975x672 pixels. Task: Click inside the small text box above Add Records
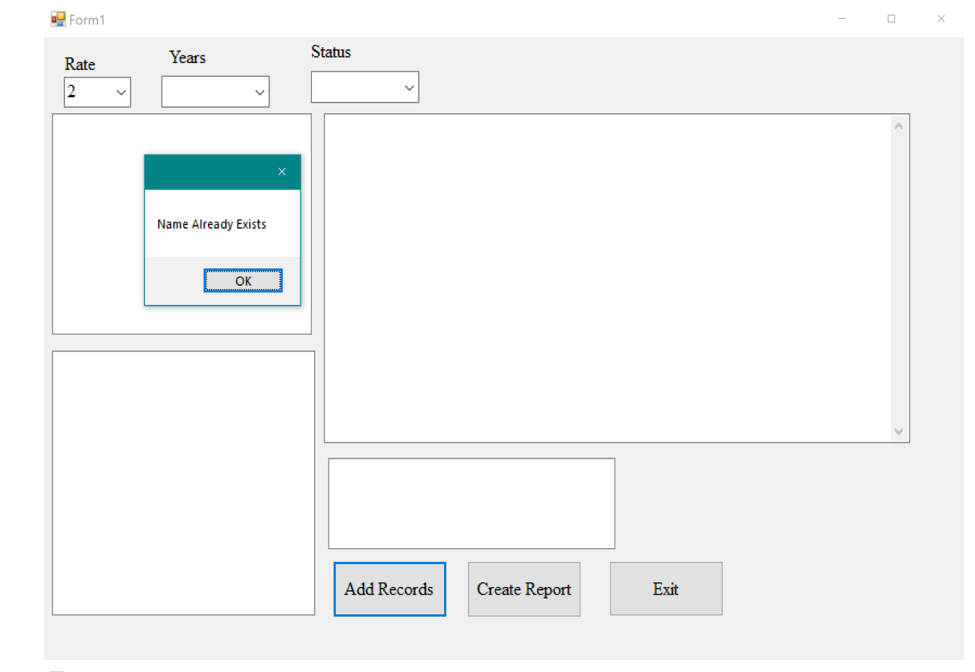point(470,502)
